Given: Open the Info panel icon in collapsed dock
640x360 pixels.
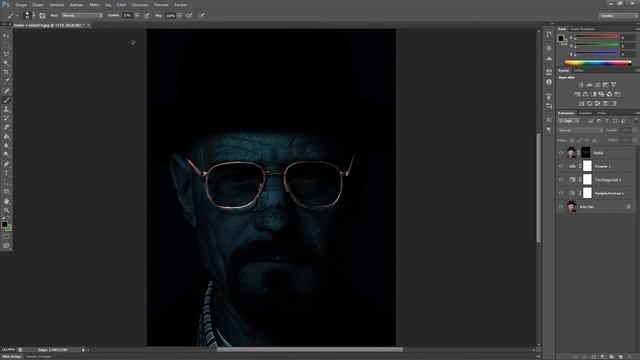Looking at the screenshot, I should point(549,82).
